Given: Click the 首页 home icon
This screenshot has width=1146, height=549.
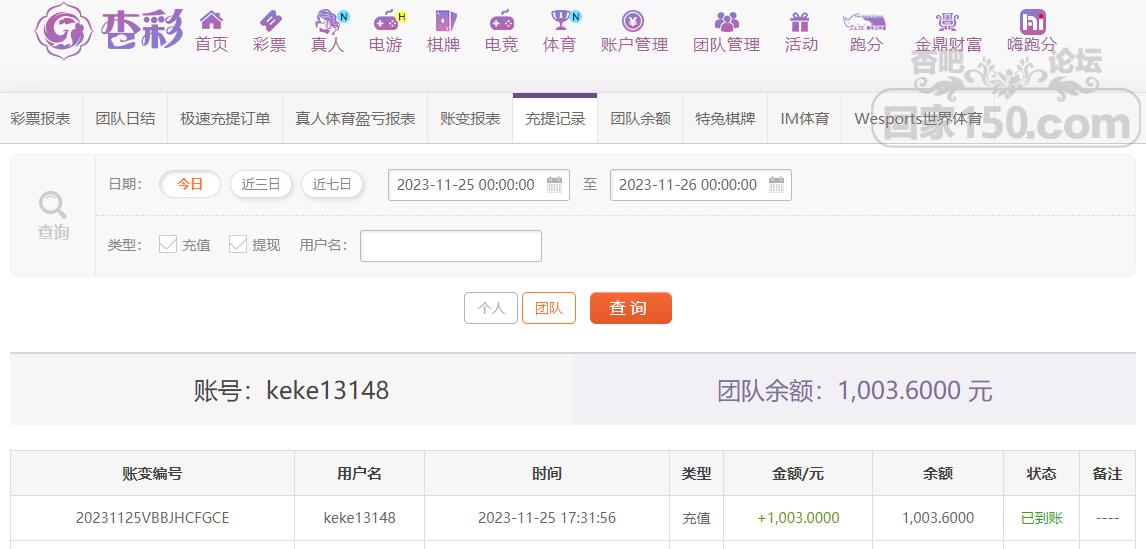Looking at the screenshot, I should (211, 21).
